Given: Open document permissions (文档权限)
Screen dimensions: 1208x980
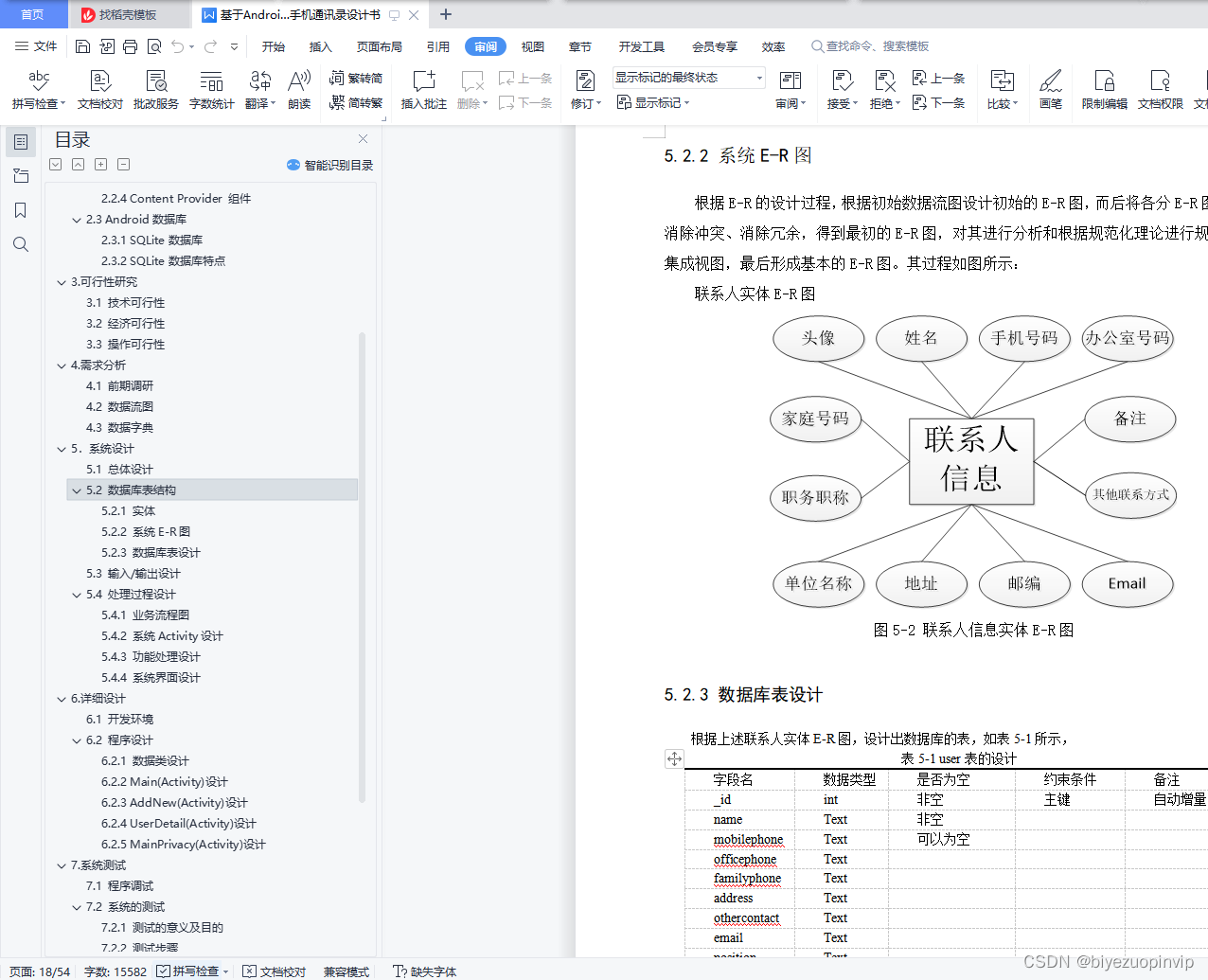Looking at the screenshot, I should 1161,89.
